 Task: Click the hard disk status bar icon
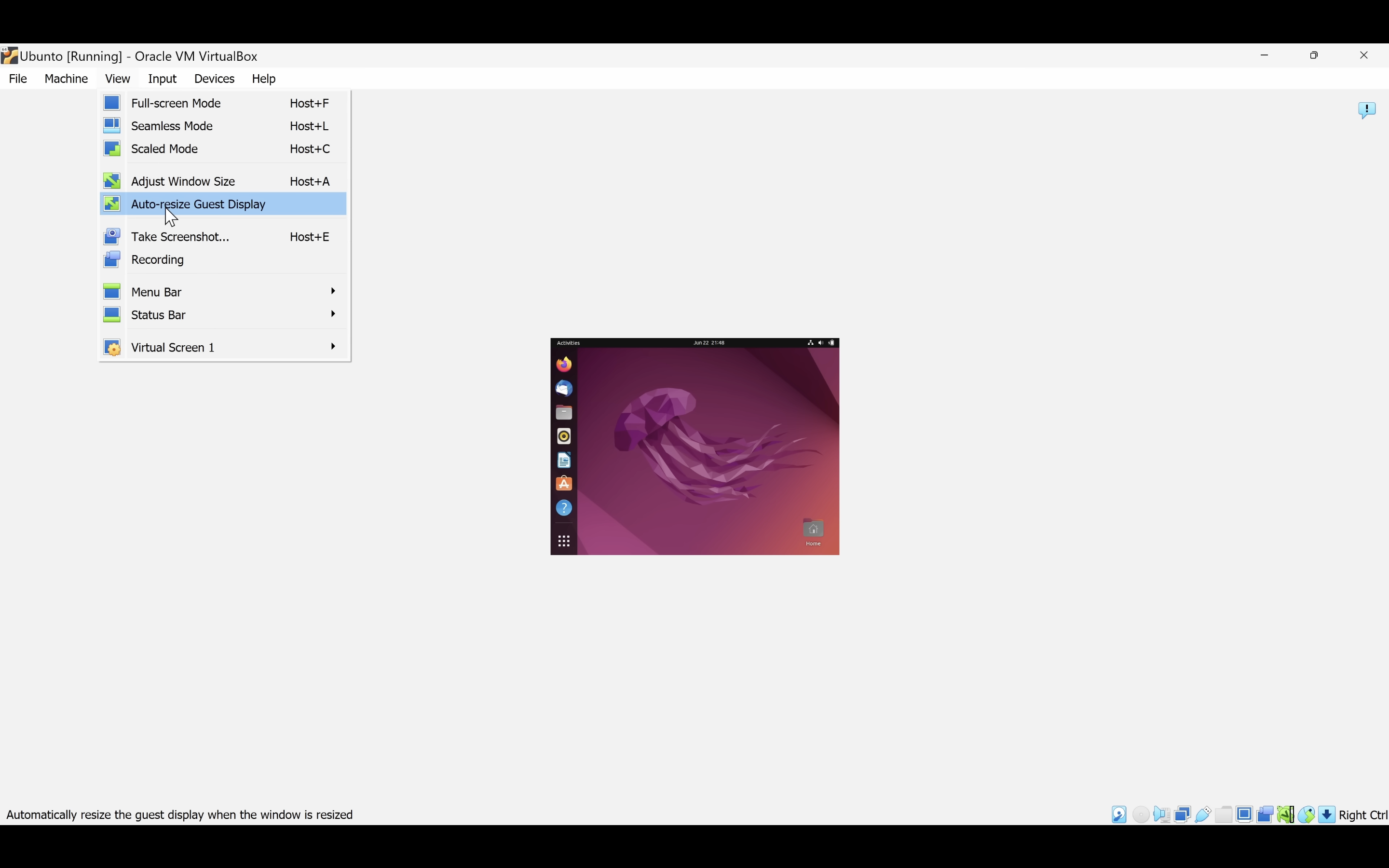[x=1119, y=814]
